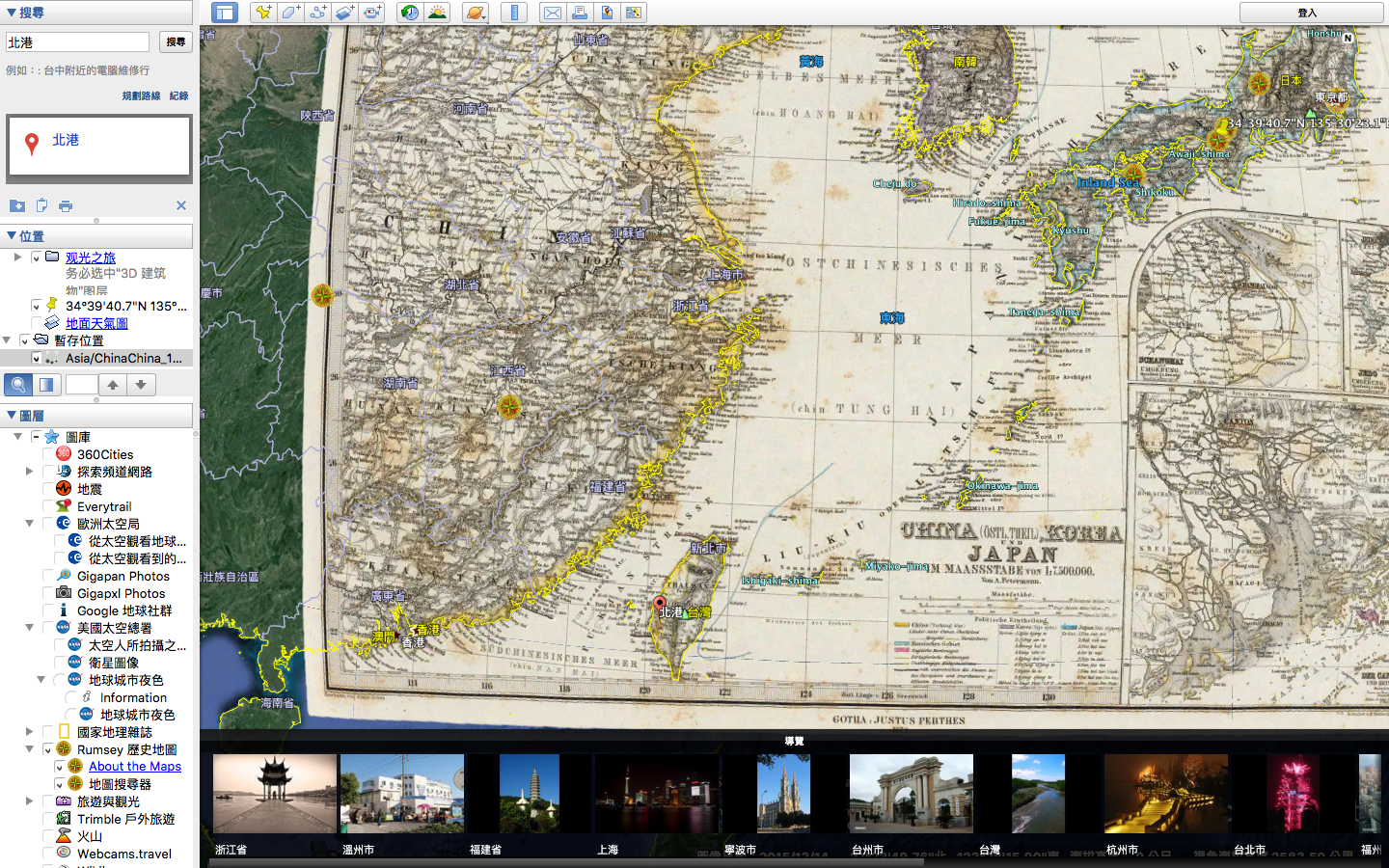View in Google Maps toolbar icon

click(634, 13)
